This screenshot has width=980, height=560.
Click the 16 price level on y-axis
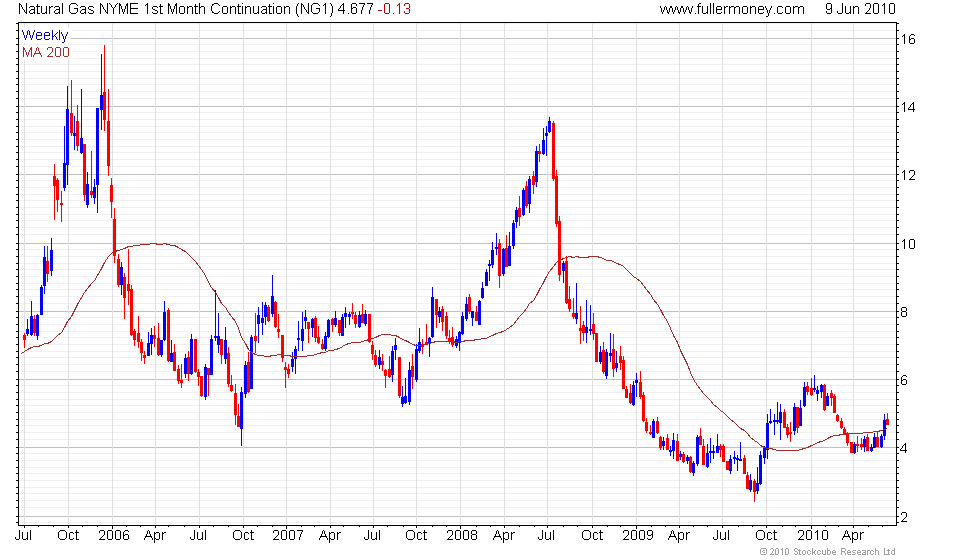point(909,40)
